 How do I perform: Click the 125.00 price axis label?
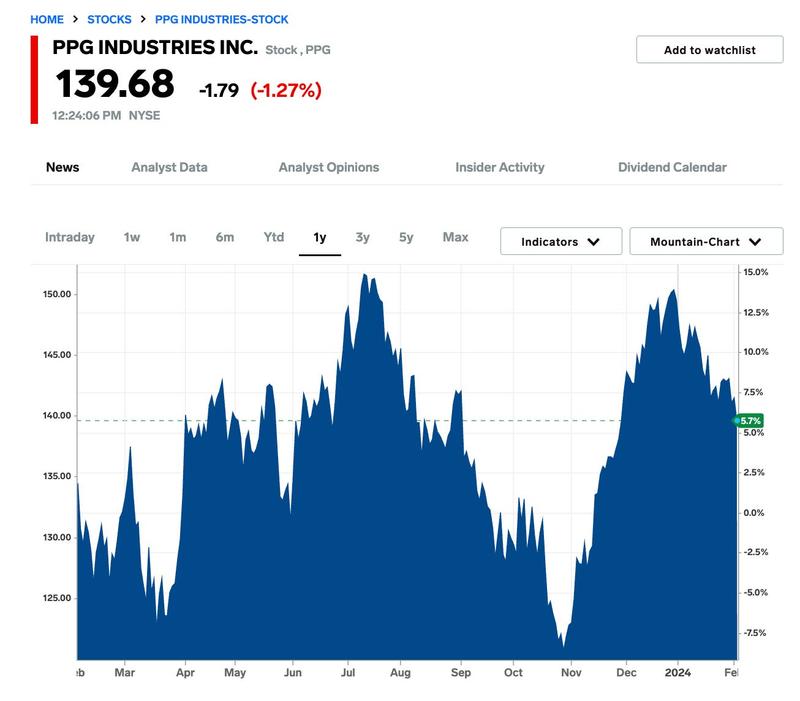click(57, 598)
